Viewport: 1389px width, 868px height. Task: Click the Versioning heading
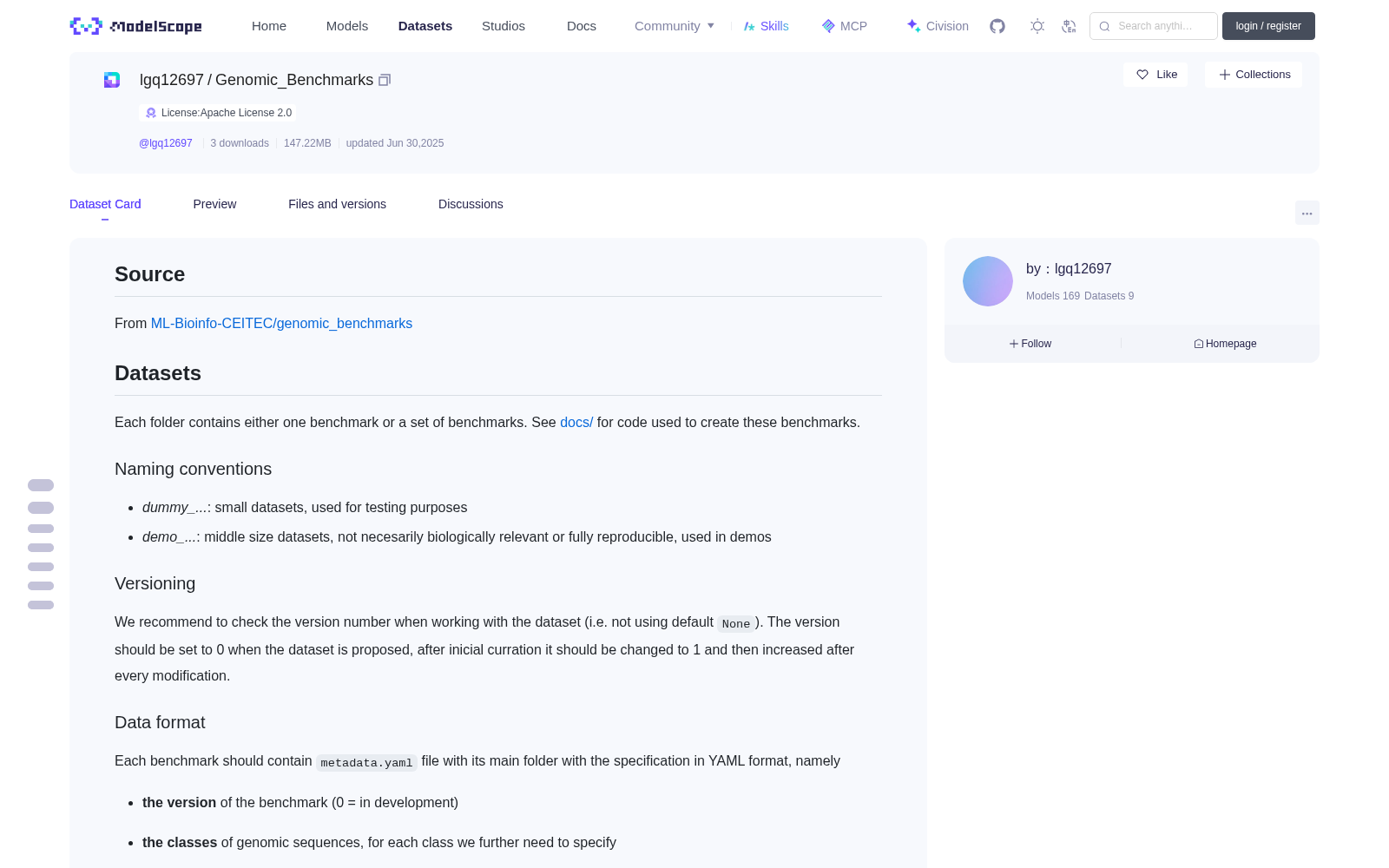click(155, 583)
